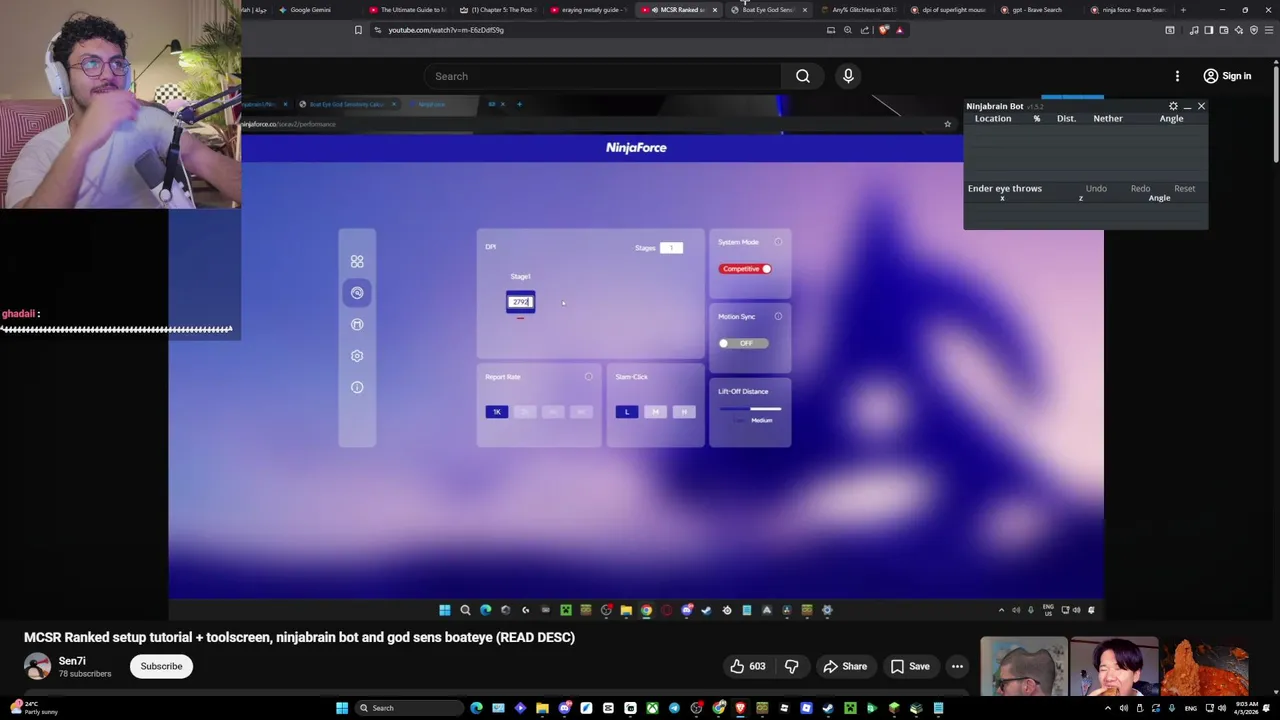Show System Mode info tooltip icon
Screen dimensions: 1280x720
pos(778,242)
